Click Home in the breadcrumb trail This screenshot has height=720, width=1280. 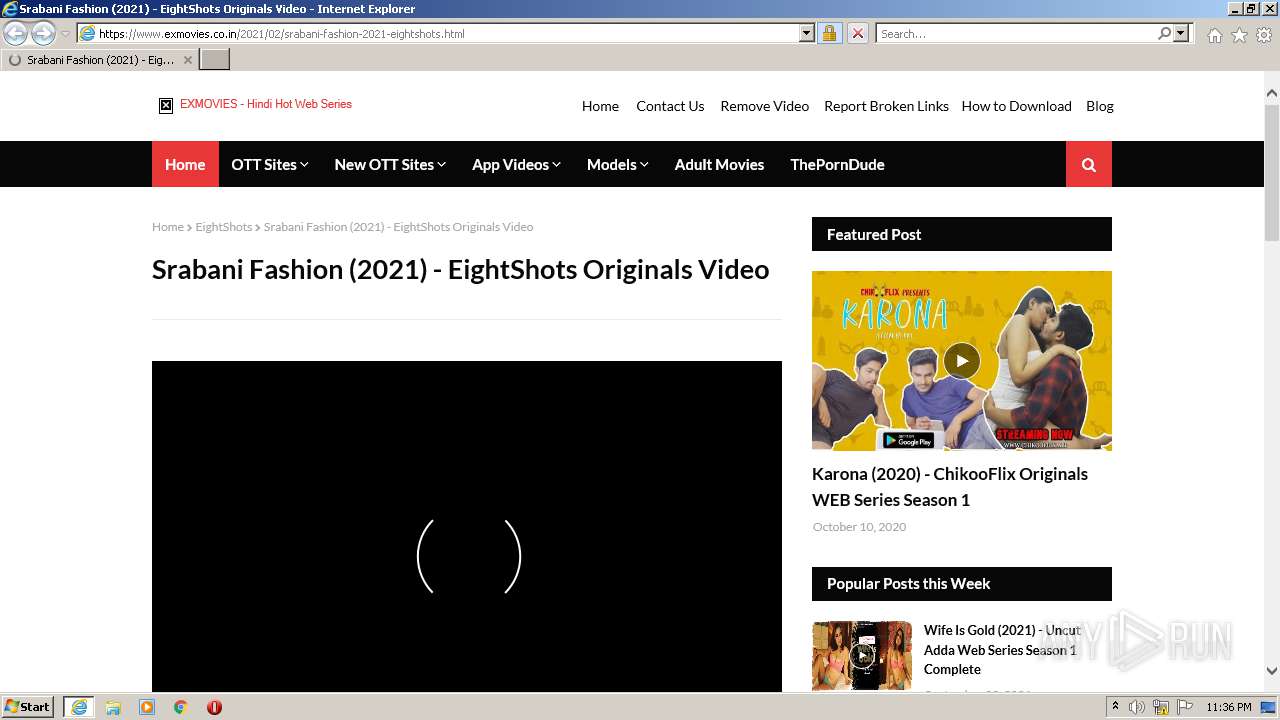[168, 227]
